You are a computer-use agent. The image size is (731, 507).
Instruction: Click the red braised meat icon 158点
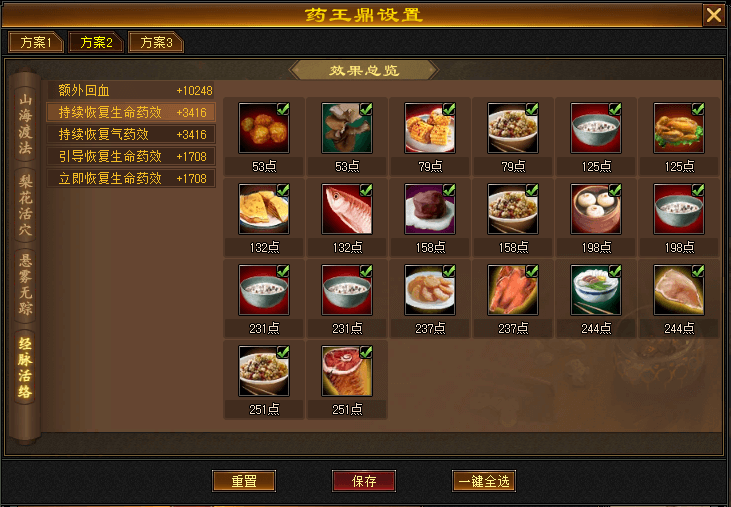pos(430,209)
